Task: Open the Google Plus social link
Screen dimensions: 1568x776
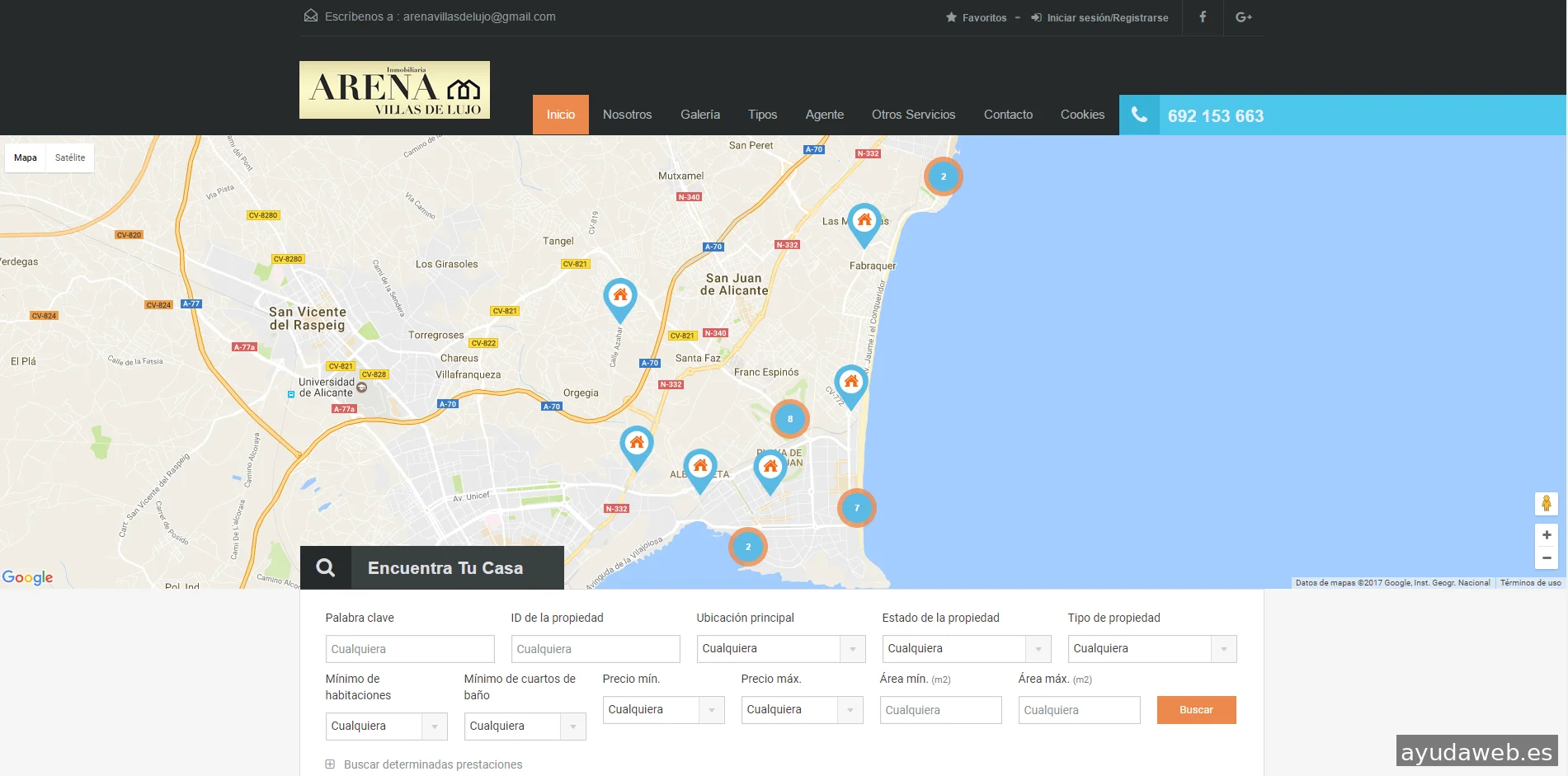Action: pos(1243,17)
